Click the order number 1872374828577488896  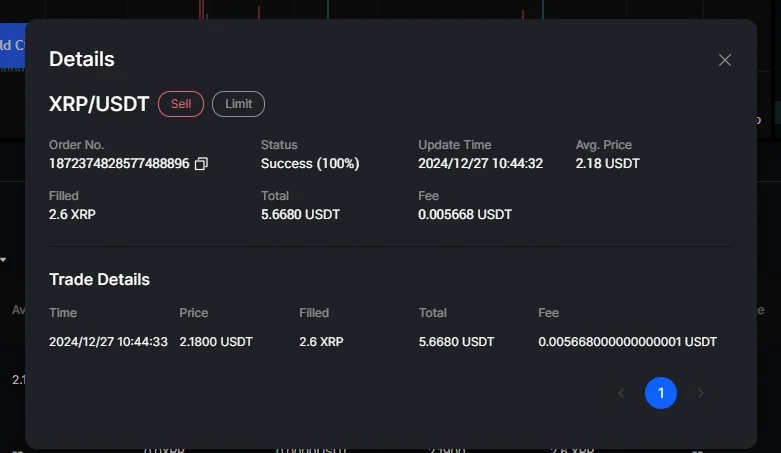pyautogui.click(x=119, y=163)
